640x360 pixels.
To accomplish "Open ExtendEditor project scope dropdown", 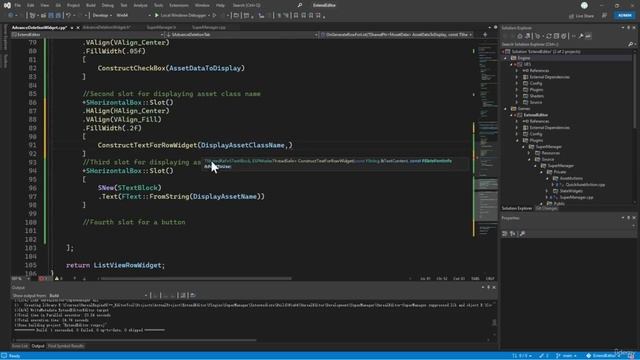I will click(x=88, y=35).
